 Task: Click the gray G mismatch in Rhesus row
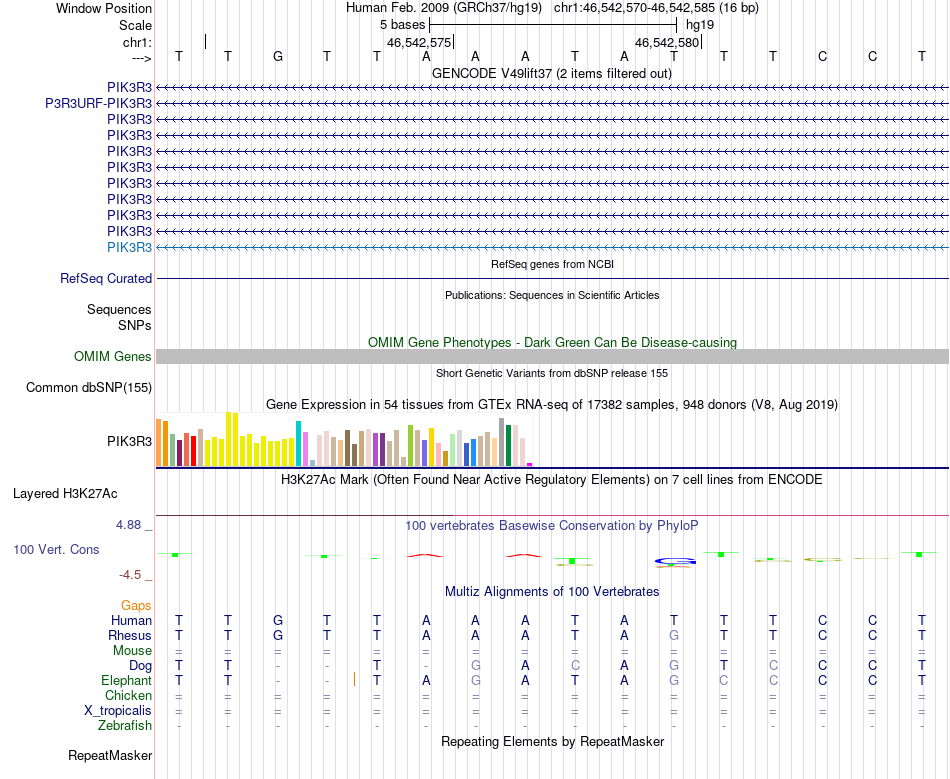pyautogui.click(x=674, y=635)
